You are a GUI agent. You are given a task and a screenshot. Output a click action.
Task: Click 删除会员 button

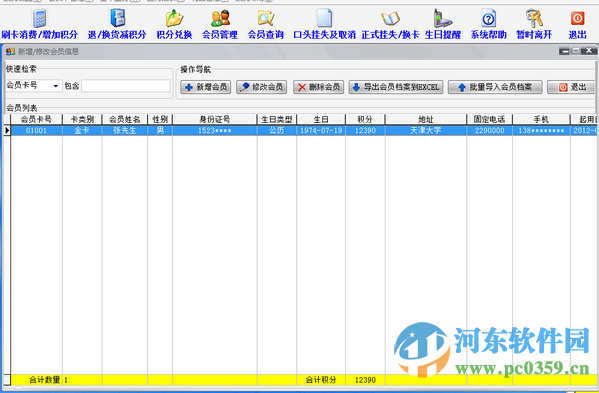[319, 87]
